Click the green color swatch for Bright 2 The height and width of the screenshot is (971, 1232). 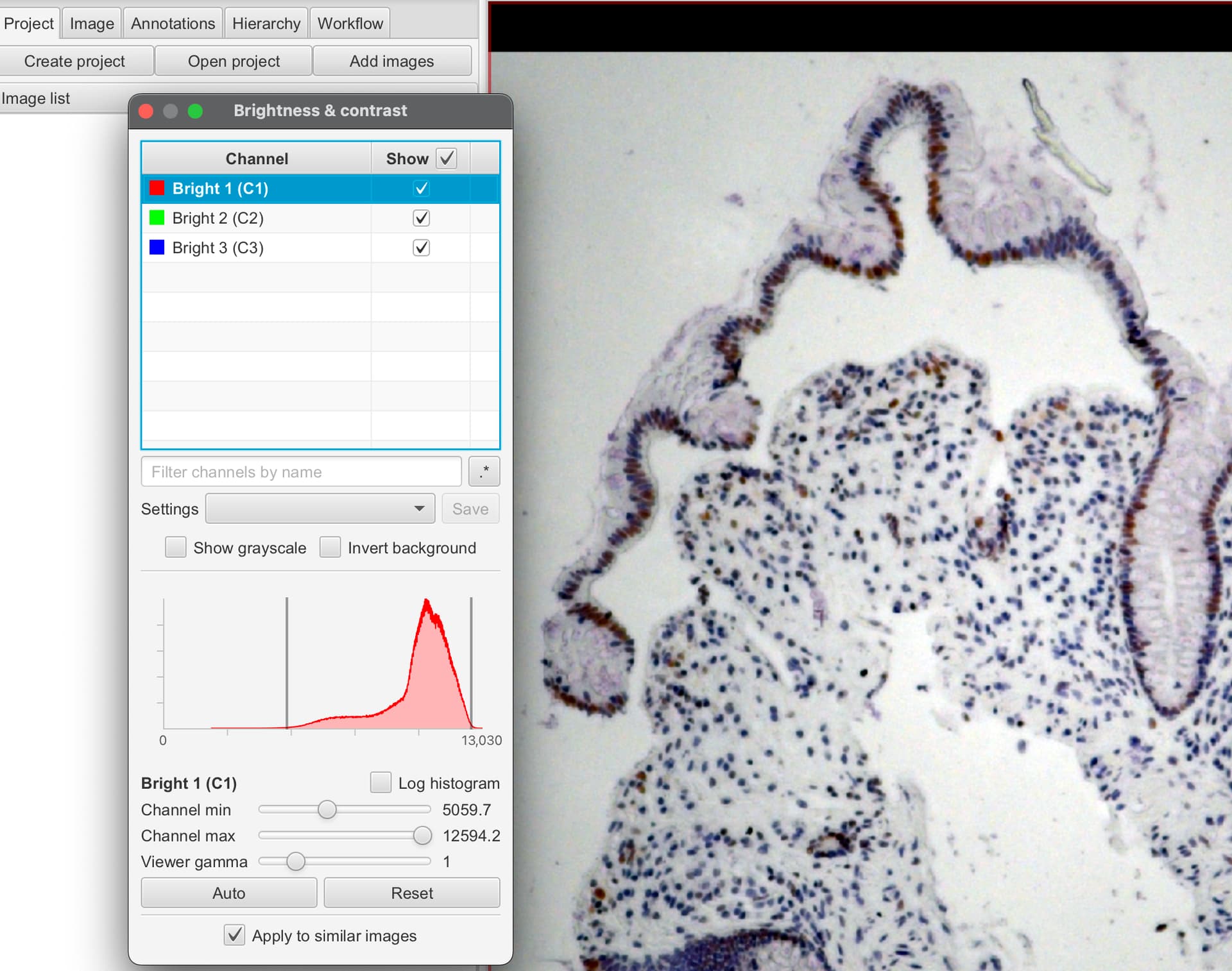[x=156, y=218]
